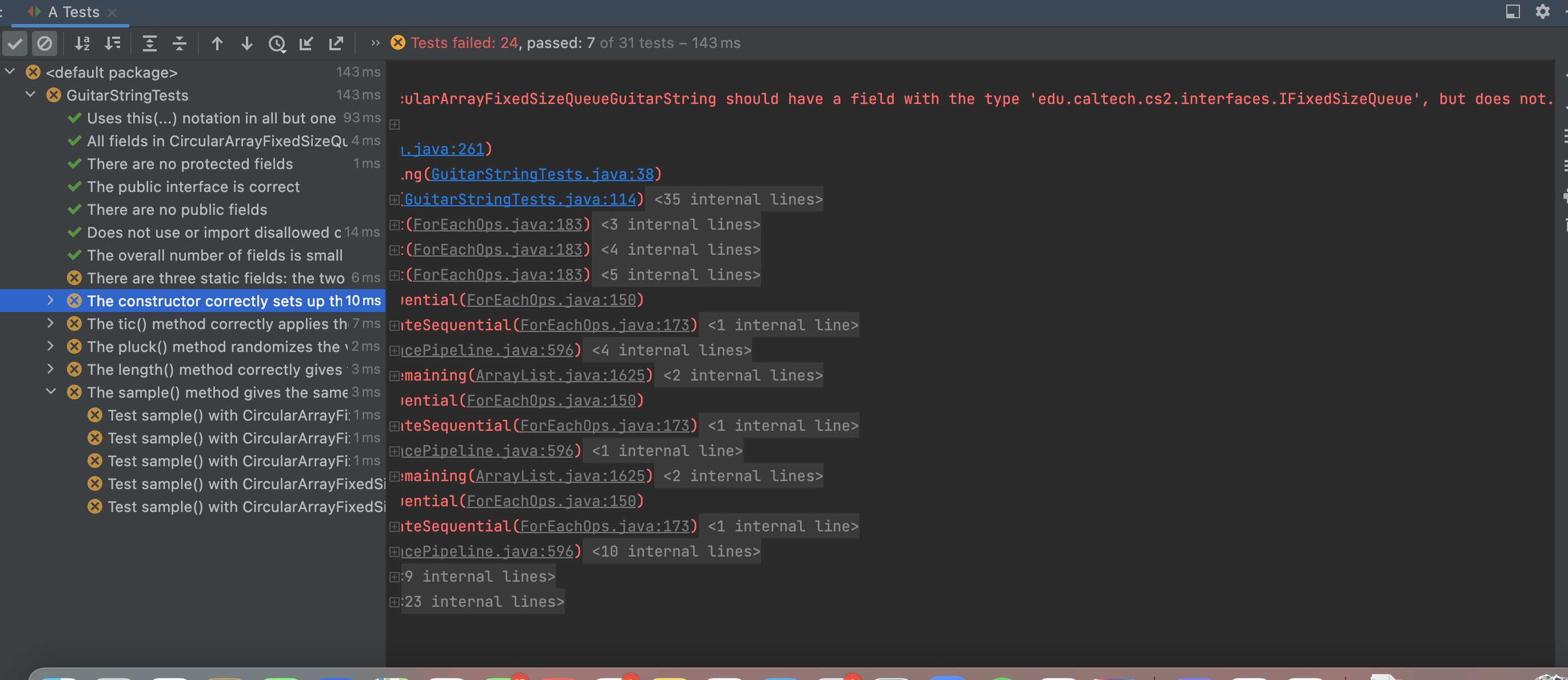
Task: Expand the 35 internal lines fold
Action: 738,199
